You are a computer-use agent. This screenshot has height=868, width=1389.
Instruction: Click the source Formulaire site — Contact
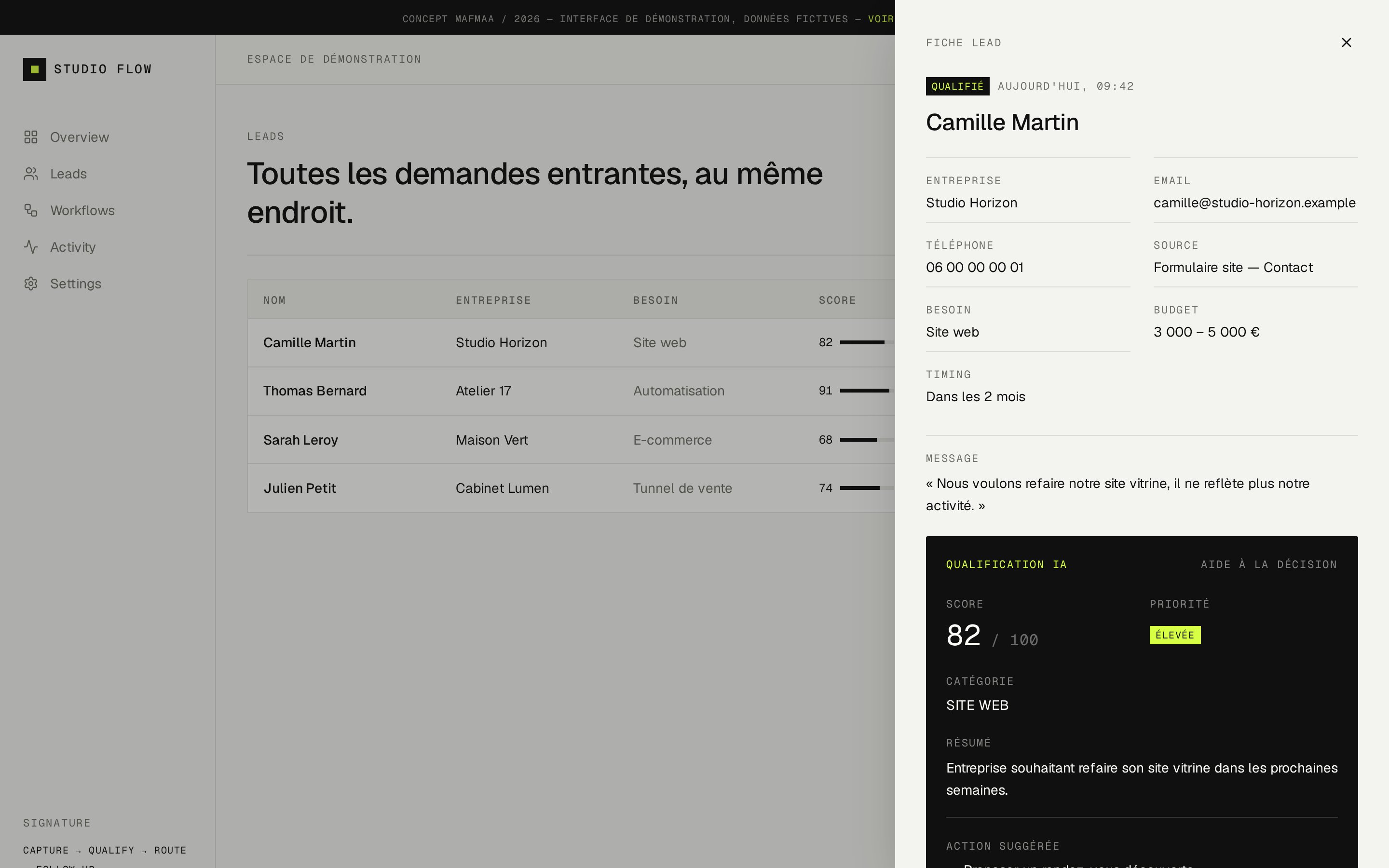1233,268
